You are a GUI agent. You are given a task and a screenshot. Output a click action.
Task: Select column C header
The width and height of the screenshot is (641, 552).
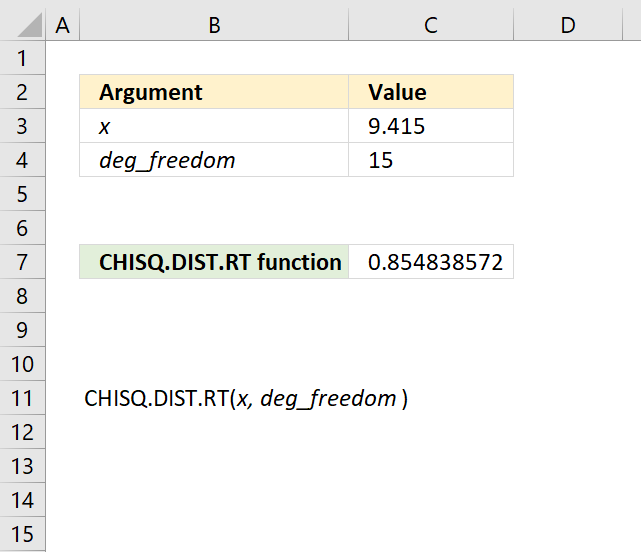[x=431, y=25]
